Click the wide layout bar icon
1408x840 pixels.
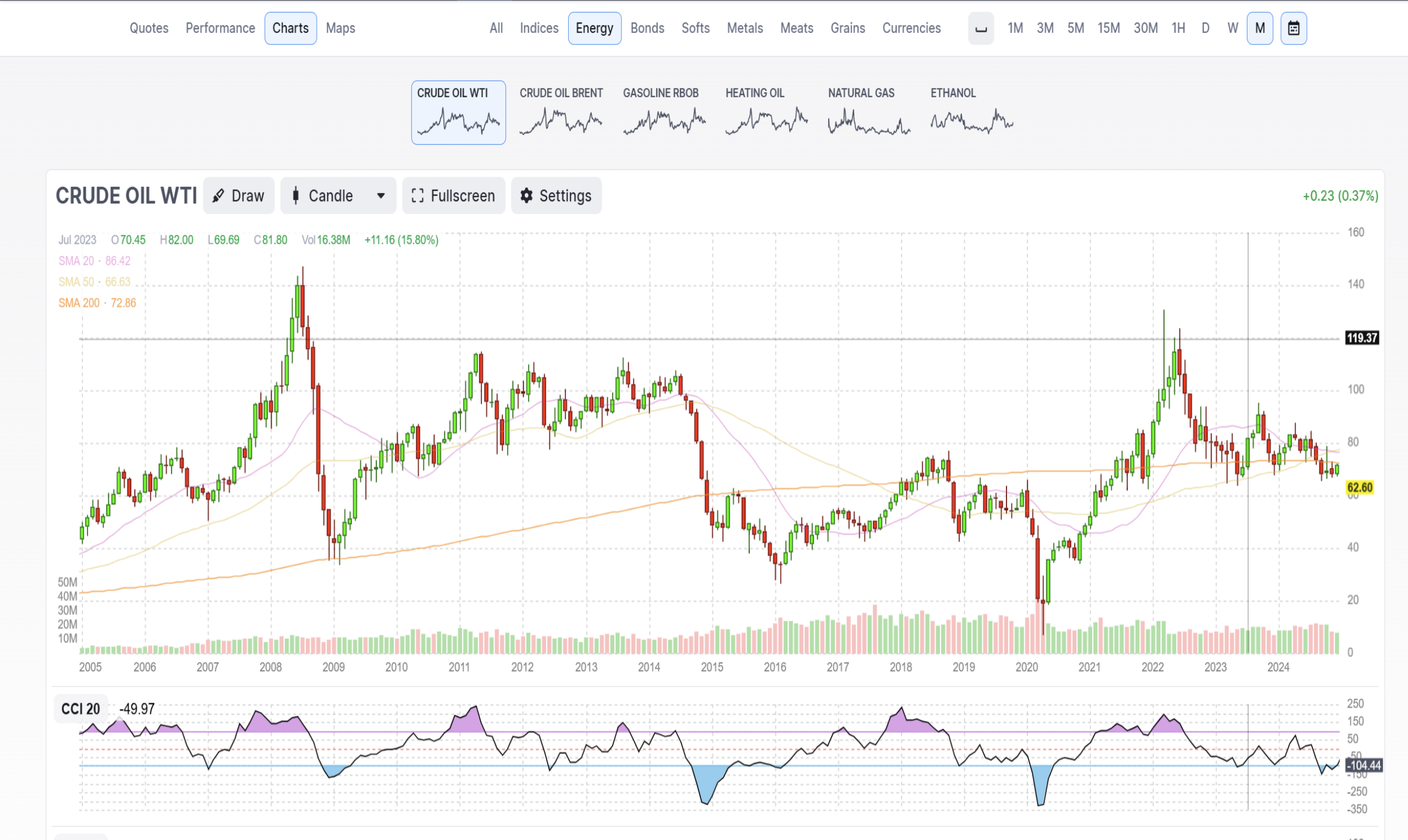(x=981, y=28)
